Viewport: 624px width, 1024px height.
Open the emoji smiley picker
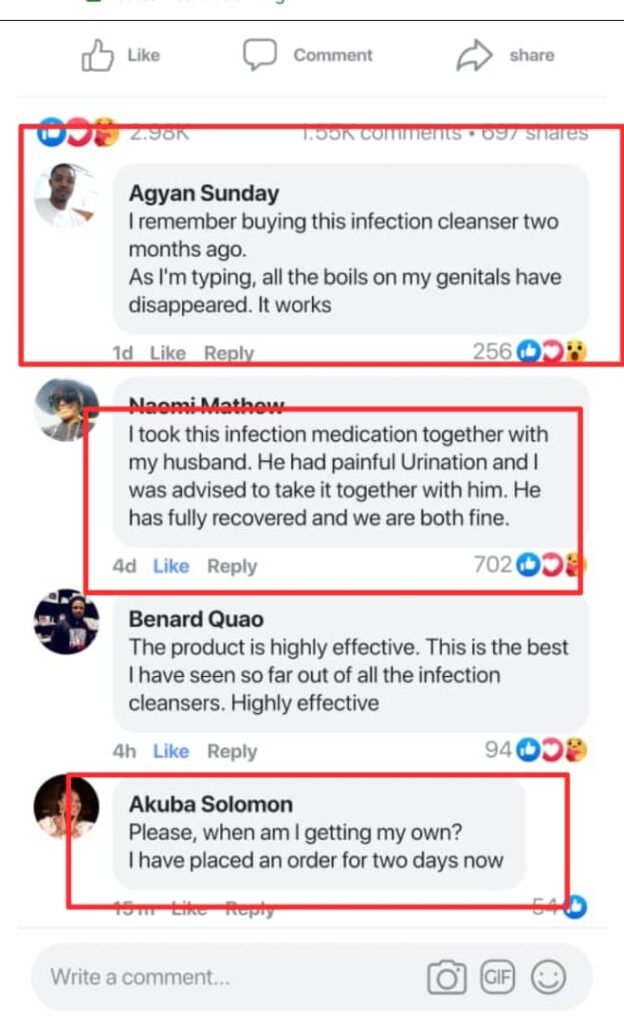[x=548, y=977]
